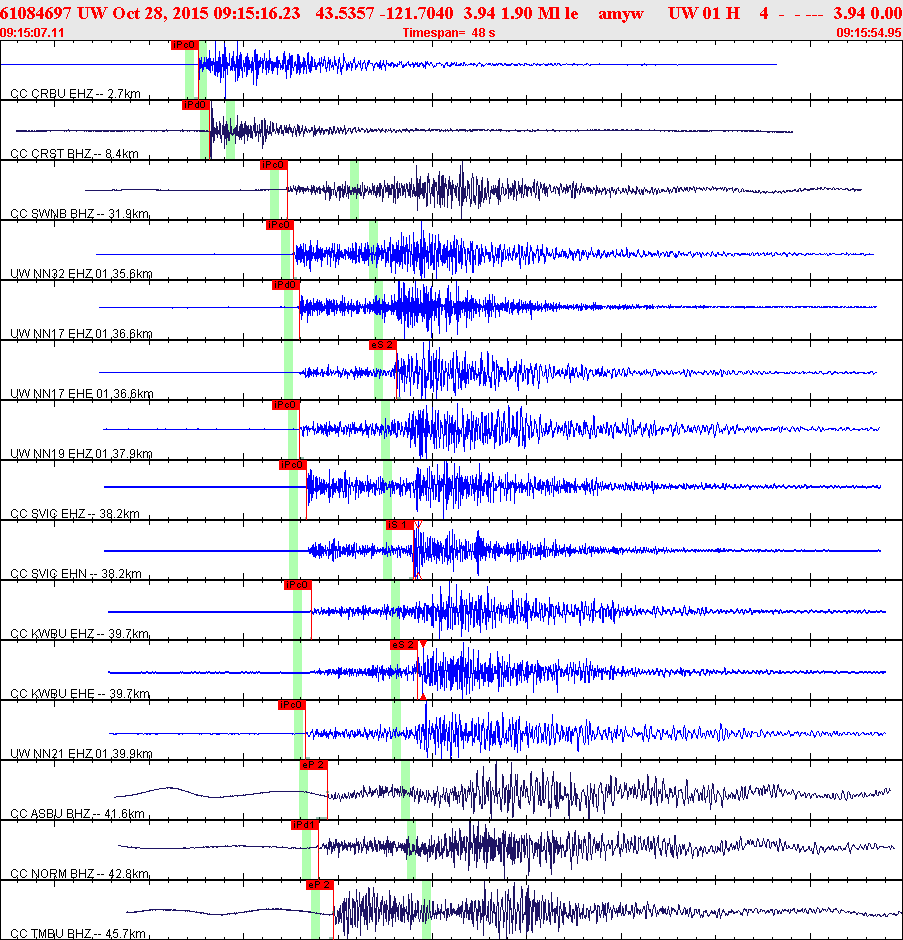Select the eS 2 pick on NN17 EHE

(x=383, y=345)
